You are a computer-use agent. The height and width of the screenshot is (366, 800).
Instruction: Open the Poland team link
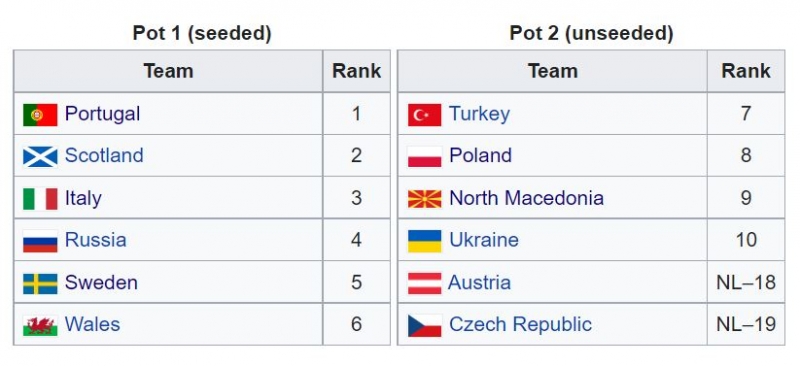480,155
